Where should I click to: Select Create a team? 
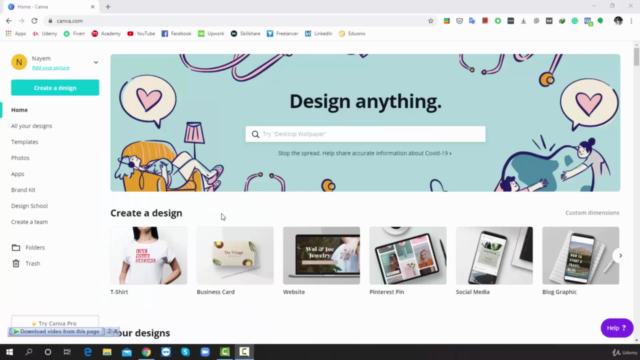coord(29,222)
